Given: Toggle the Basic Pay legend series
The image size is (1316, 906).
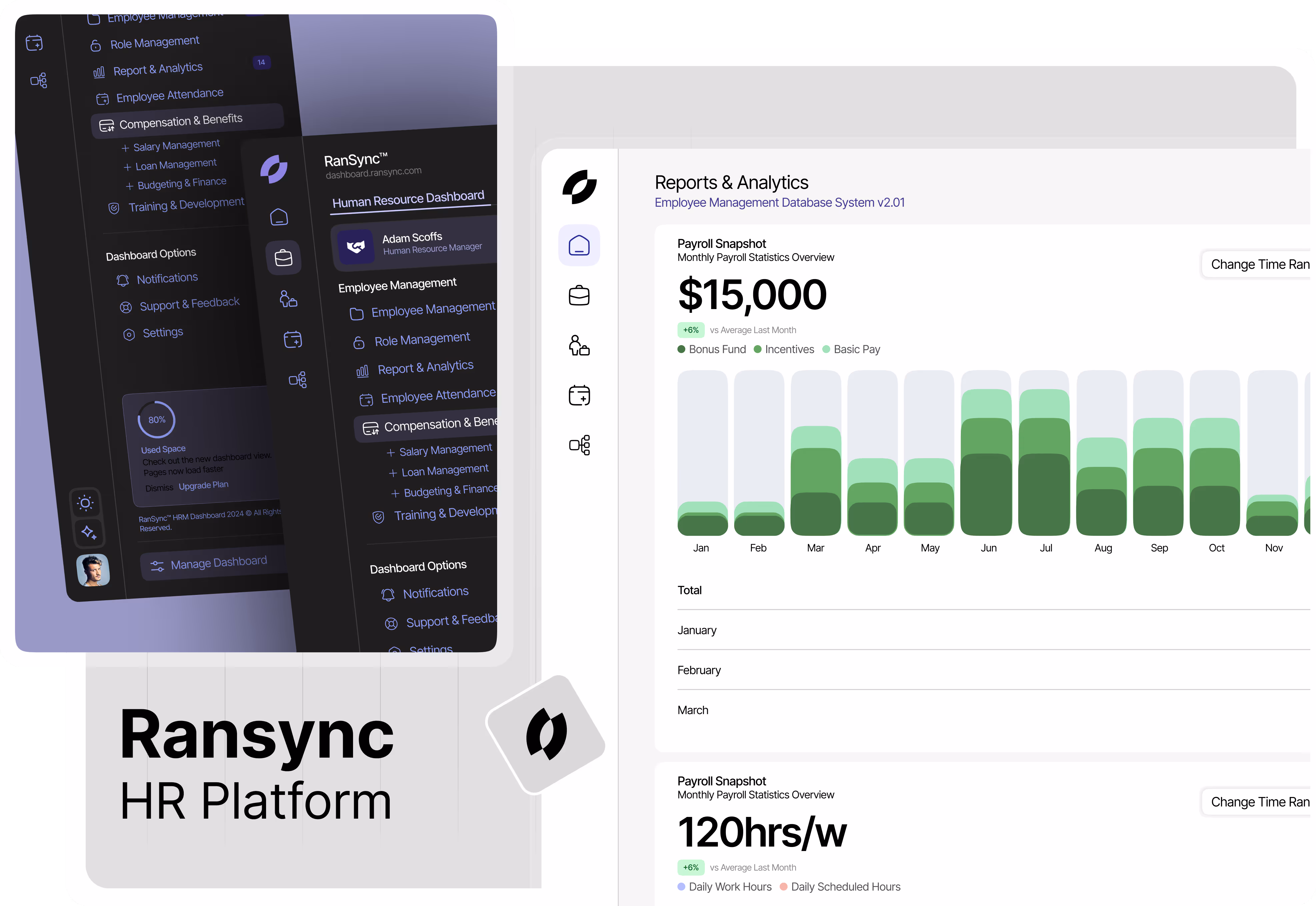Looking at the screenshot, I should click(851, 349).
